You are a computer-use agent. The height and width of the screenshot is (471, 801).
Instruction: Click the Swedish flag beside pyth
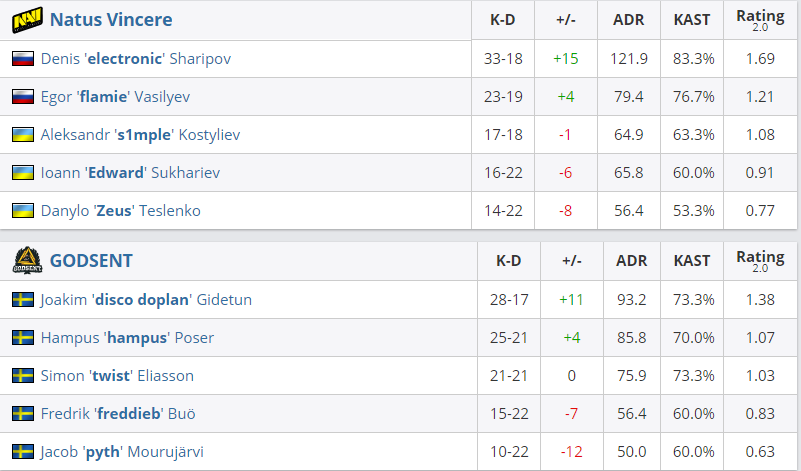coord(22,452)
